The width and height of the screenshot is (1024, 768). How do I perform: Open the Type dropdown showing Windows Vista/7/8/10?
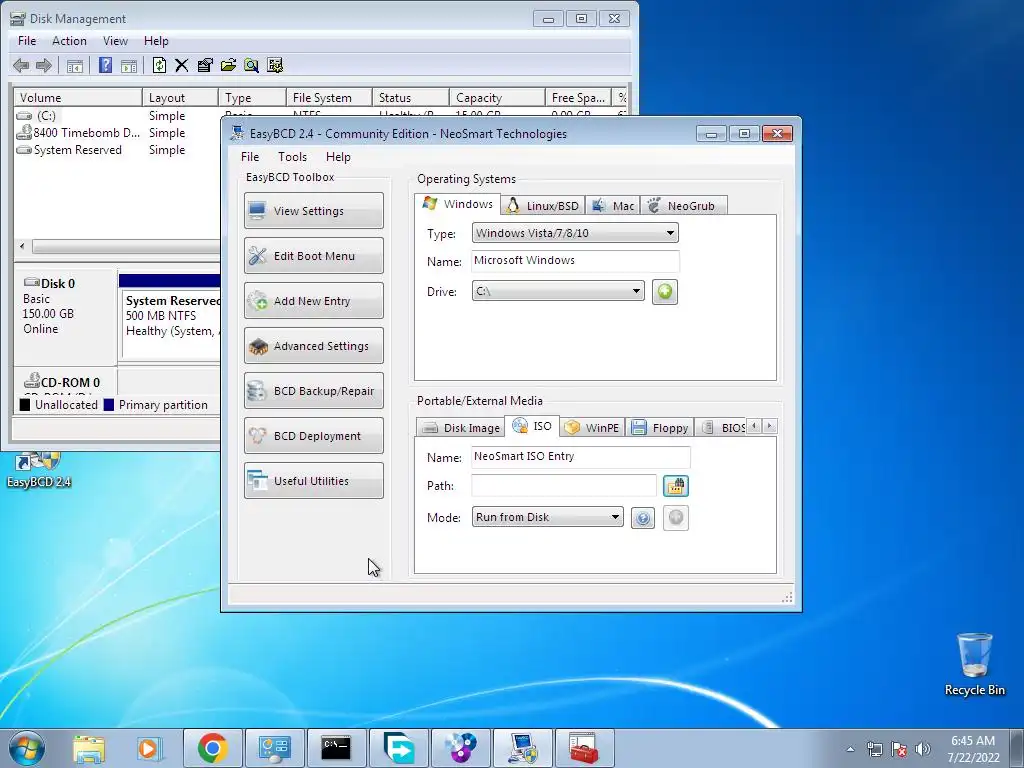pos(575,233)
